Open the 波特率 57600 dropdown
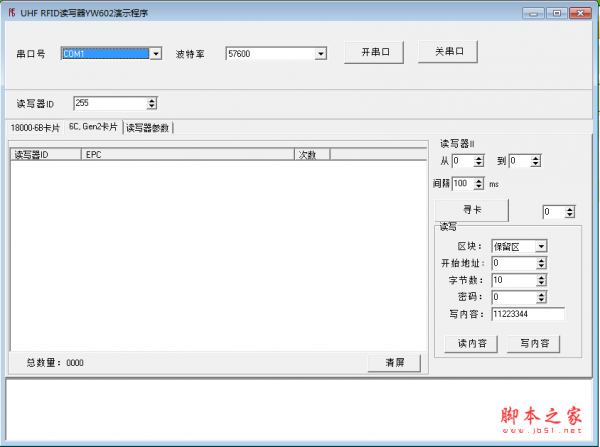 point(321,54)
